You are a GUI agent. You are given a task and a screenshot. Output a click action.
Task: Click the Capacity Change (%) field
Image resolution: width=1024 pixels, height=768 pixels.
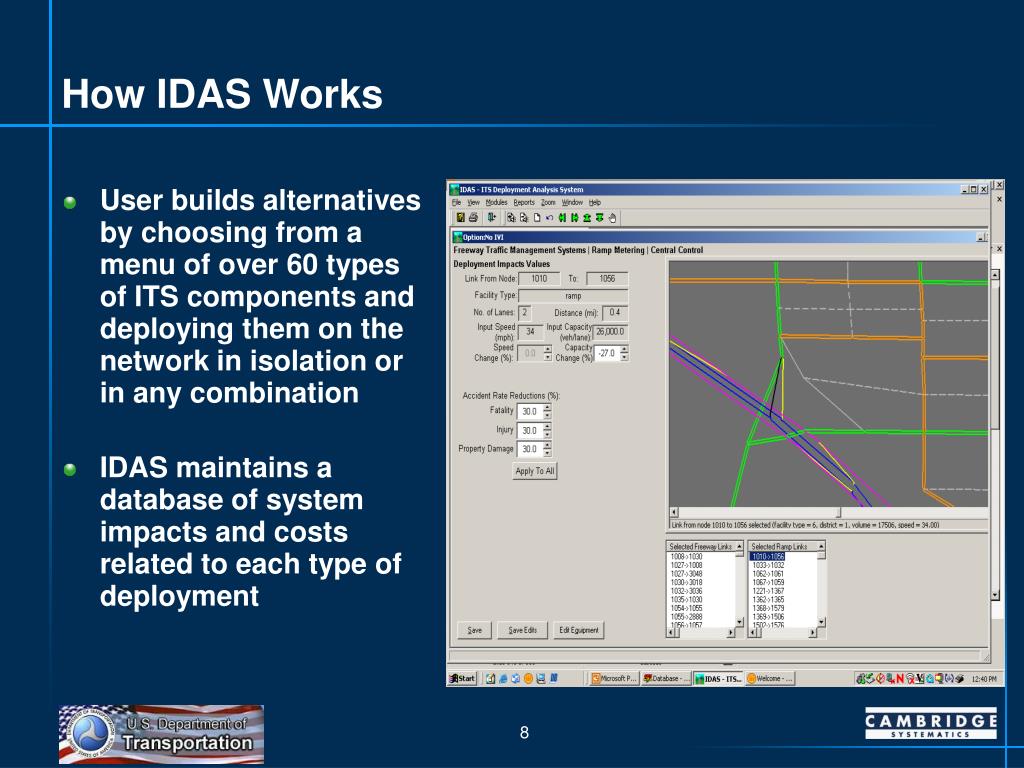[x=607, y=353]
